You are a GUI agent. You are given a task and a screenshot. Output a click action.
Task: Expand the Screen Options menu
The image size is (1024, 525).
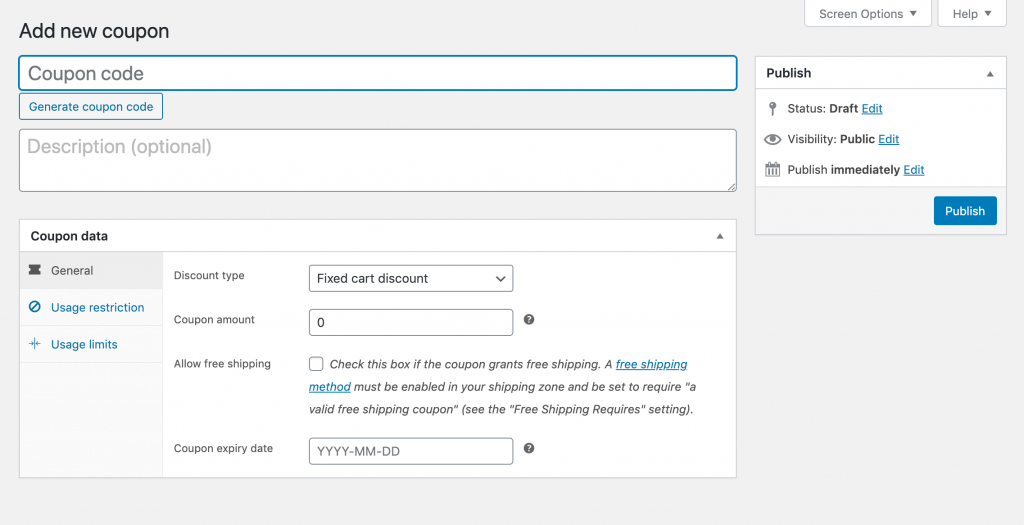(x=868, y=14)
